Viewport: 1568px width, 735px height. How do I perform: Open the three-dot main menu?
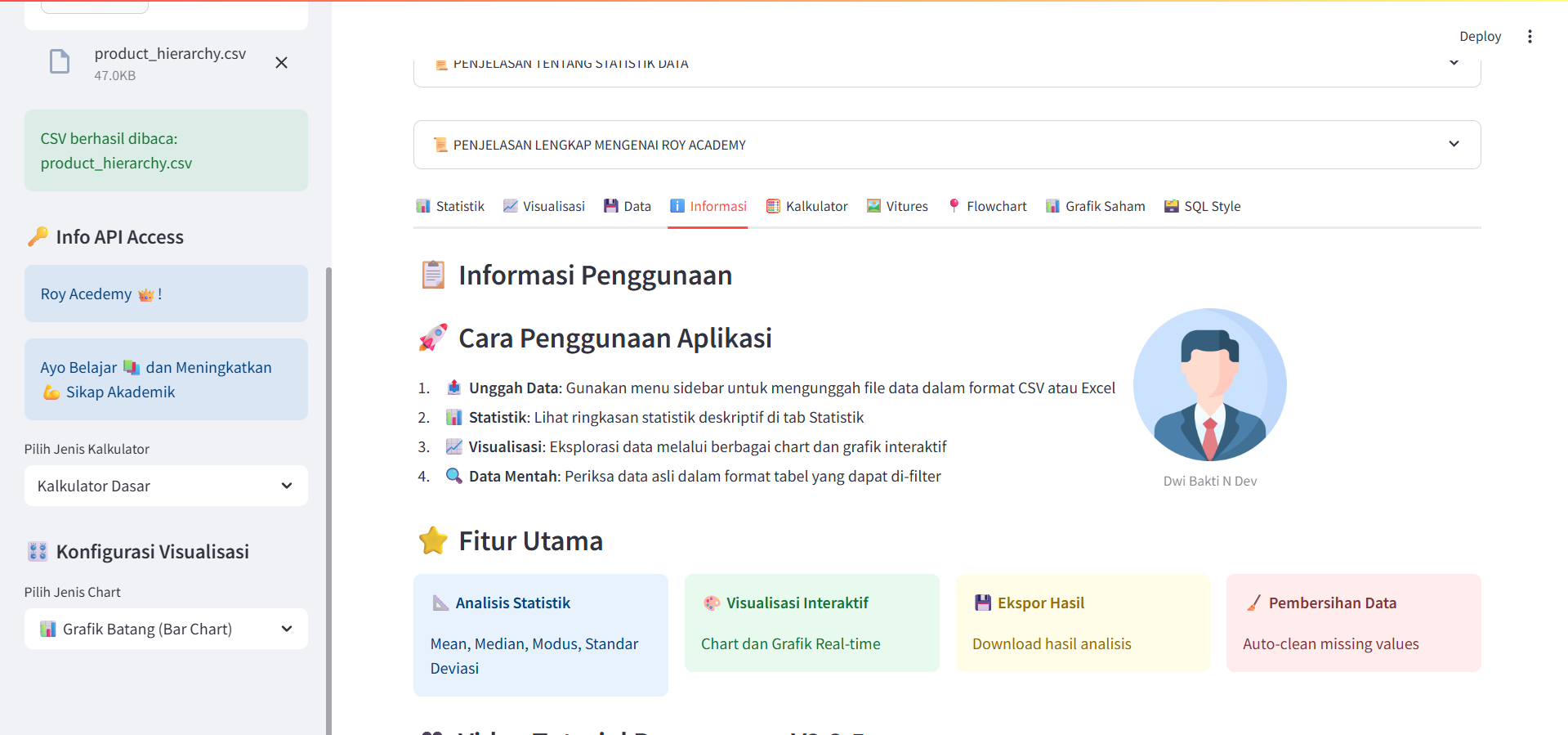coord(1530,37)
